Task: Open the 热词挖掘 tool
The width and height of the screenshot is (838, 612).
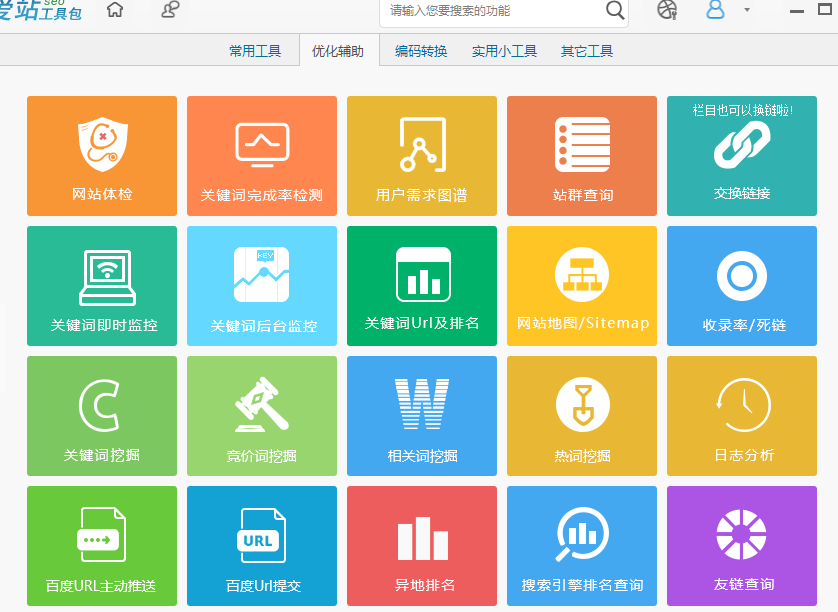Action: (x=581, y=415)
